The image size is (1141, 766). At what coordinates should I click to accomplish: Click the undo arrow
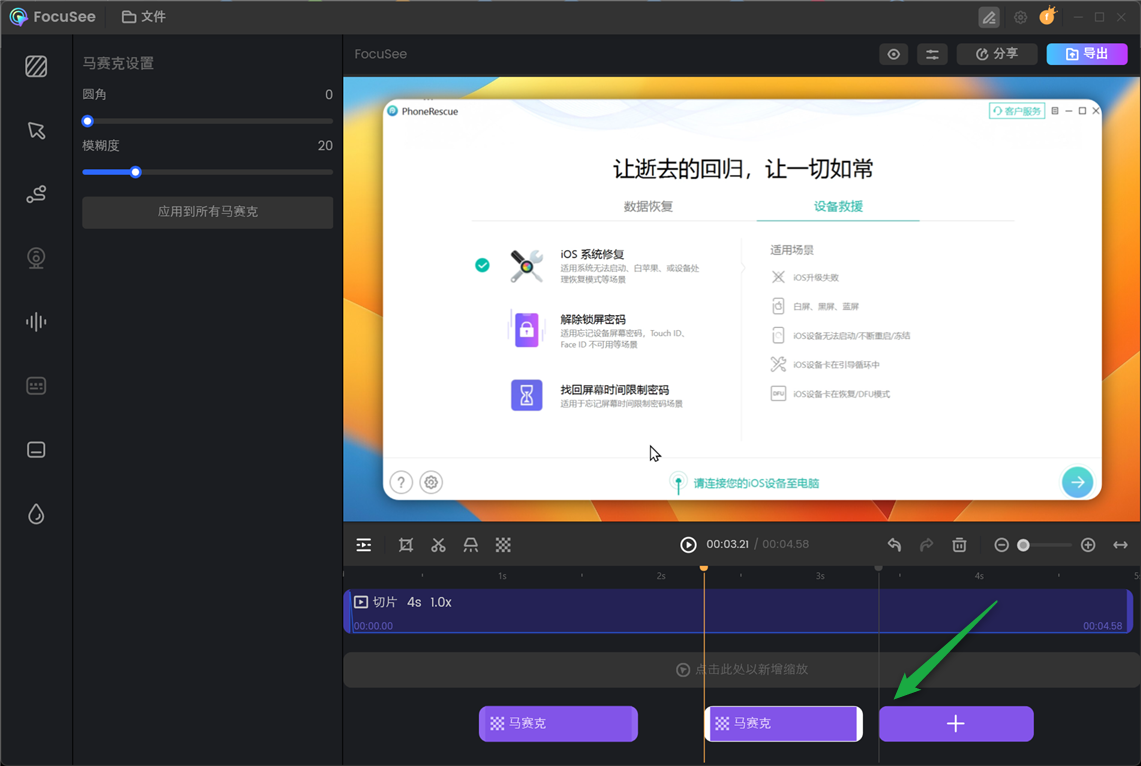tap(894, 545)
